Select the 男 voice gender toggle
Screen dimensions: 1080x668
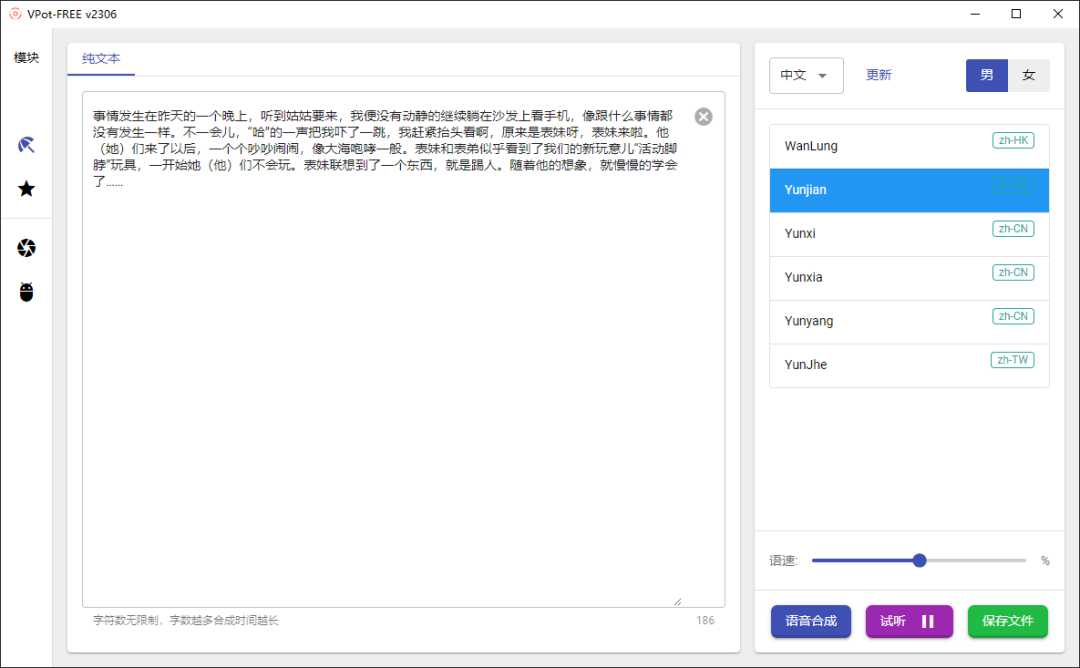pos(987,75)
